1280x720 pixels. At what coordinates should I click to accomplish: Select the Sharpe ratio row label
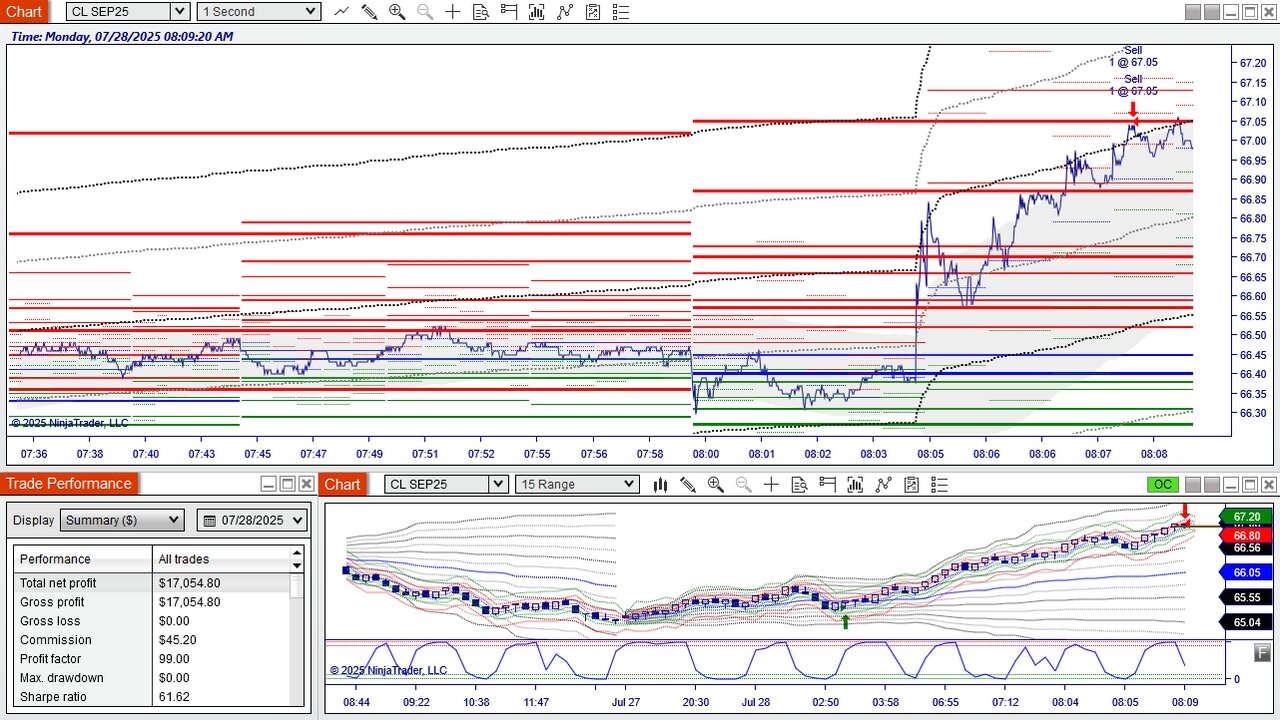tap(53, 697)
